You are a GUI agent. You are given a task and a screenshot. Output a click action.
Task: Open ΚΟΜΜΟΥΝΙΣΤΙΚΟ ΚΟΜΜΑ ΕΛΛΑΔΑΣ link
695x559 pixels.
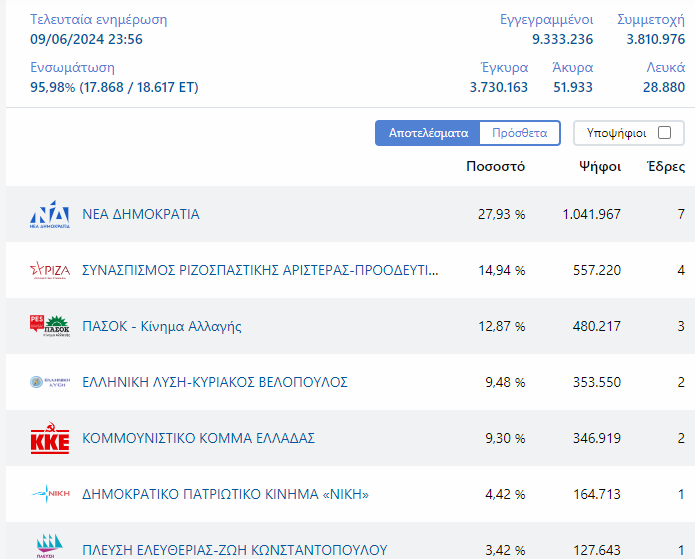(x=199, y=438)
